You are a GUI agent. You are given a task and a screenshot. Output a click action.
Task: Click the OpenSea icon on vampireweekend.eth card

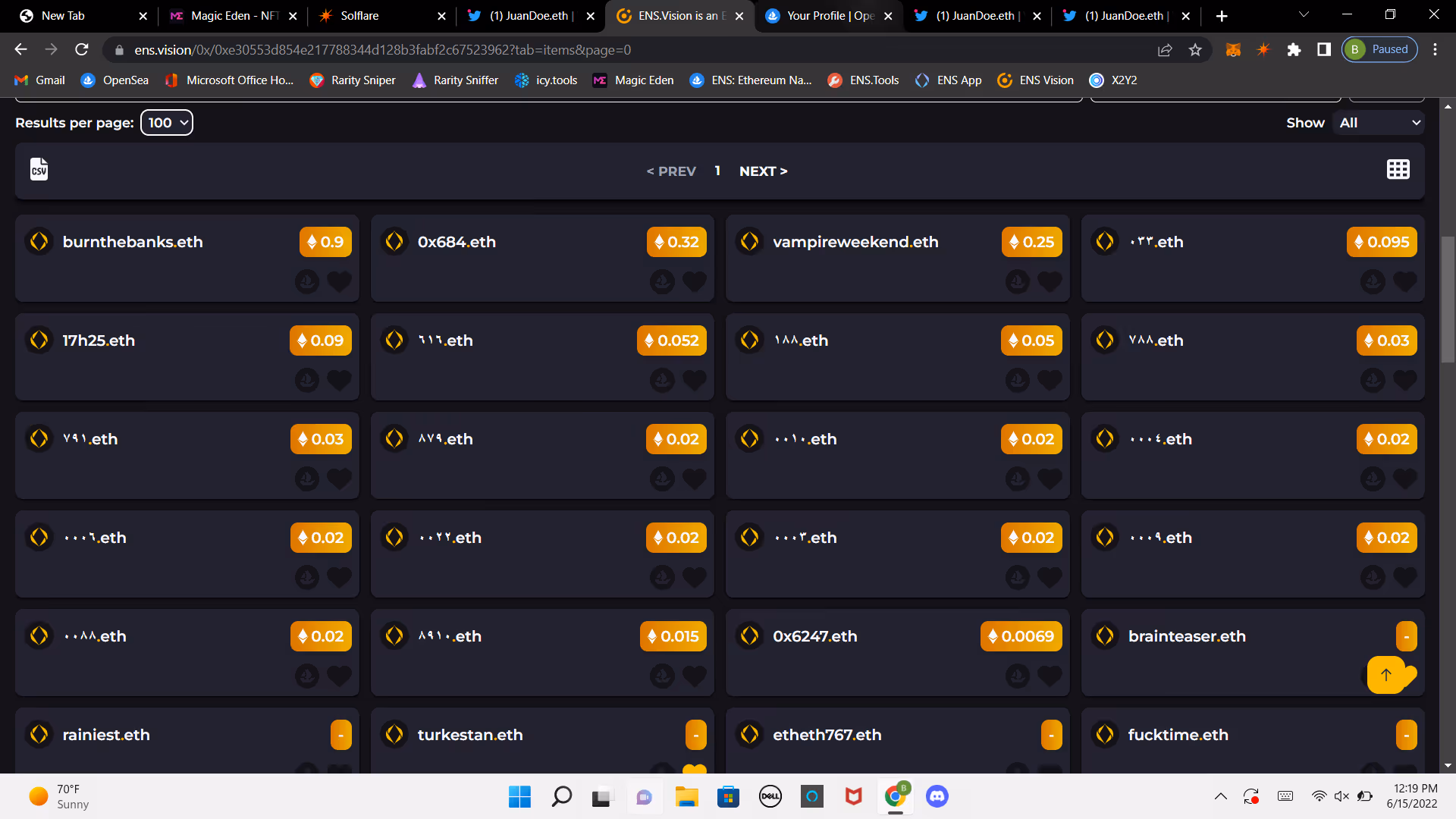pos(1018,282)
